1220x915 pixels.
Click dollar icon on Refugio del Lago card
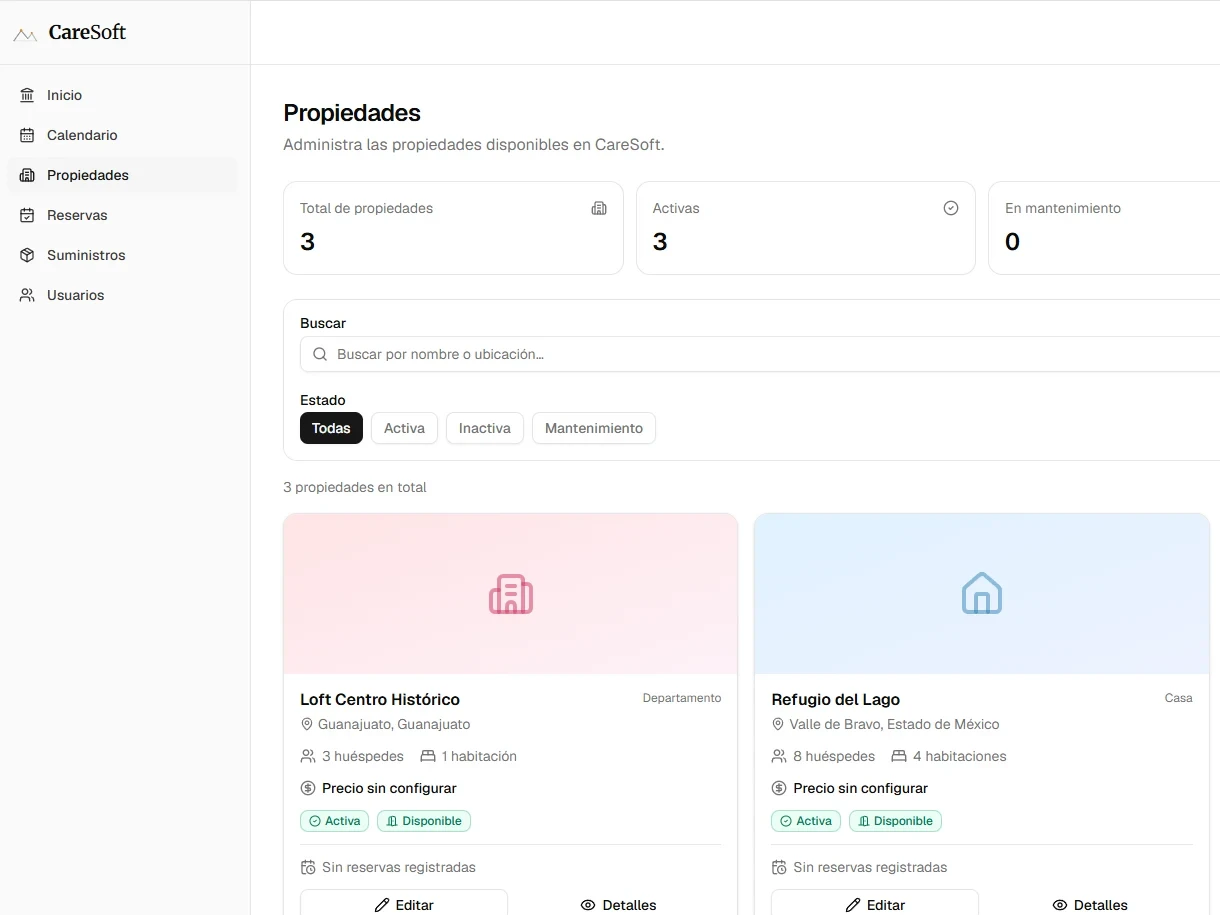779,788
